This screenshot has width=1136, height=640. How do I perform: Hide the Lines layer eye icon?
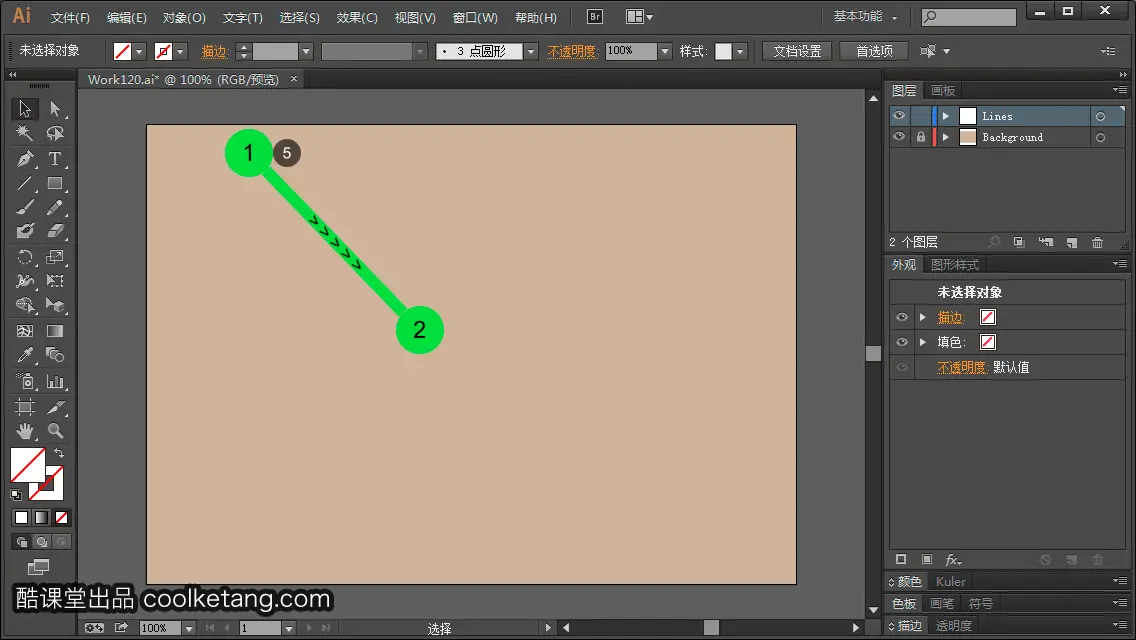(899, 116)
